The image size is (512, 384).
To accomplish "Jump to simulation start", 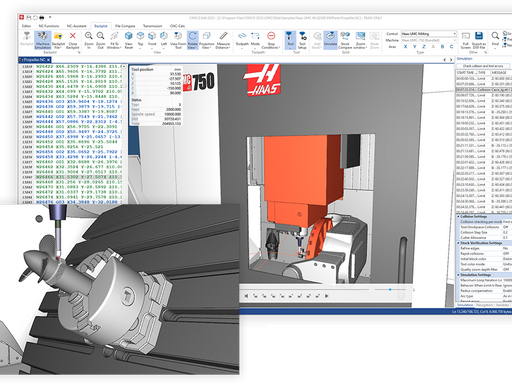I will (246, 296).
